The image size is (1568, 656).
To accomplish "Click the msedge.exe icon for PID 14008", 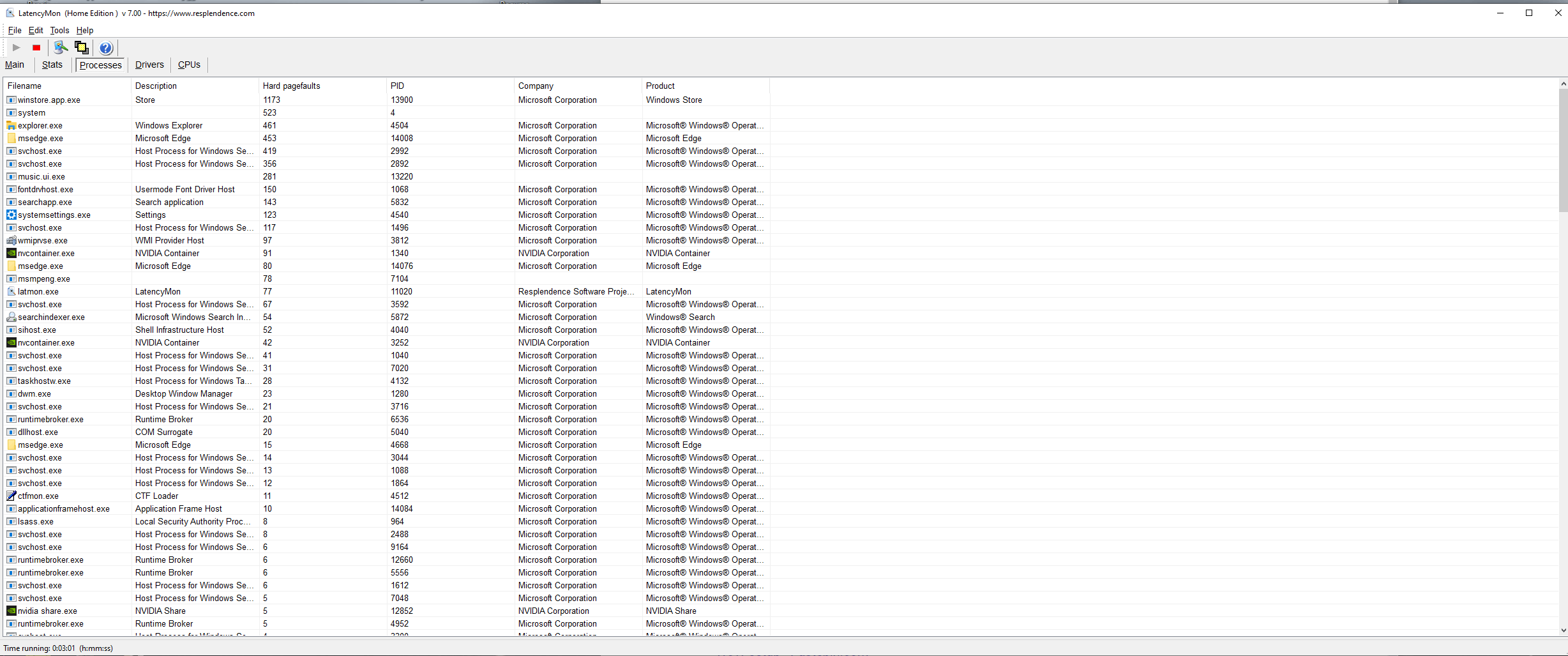I will click(11, 138).
